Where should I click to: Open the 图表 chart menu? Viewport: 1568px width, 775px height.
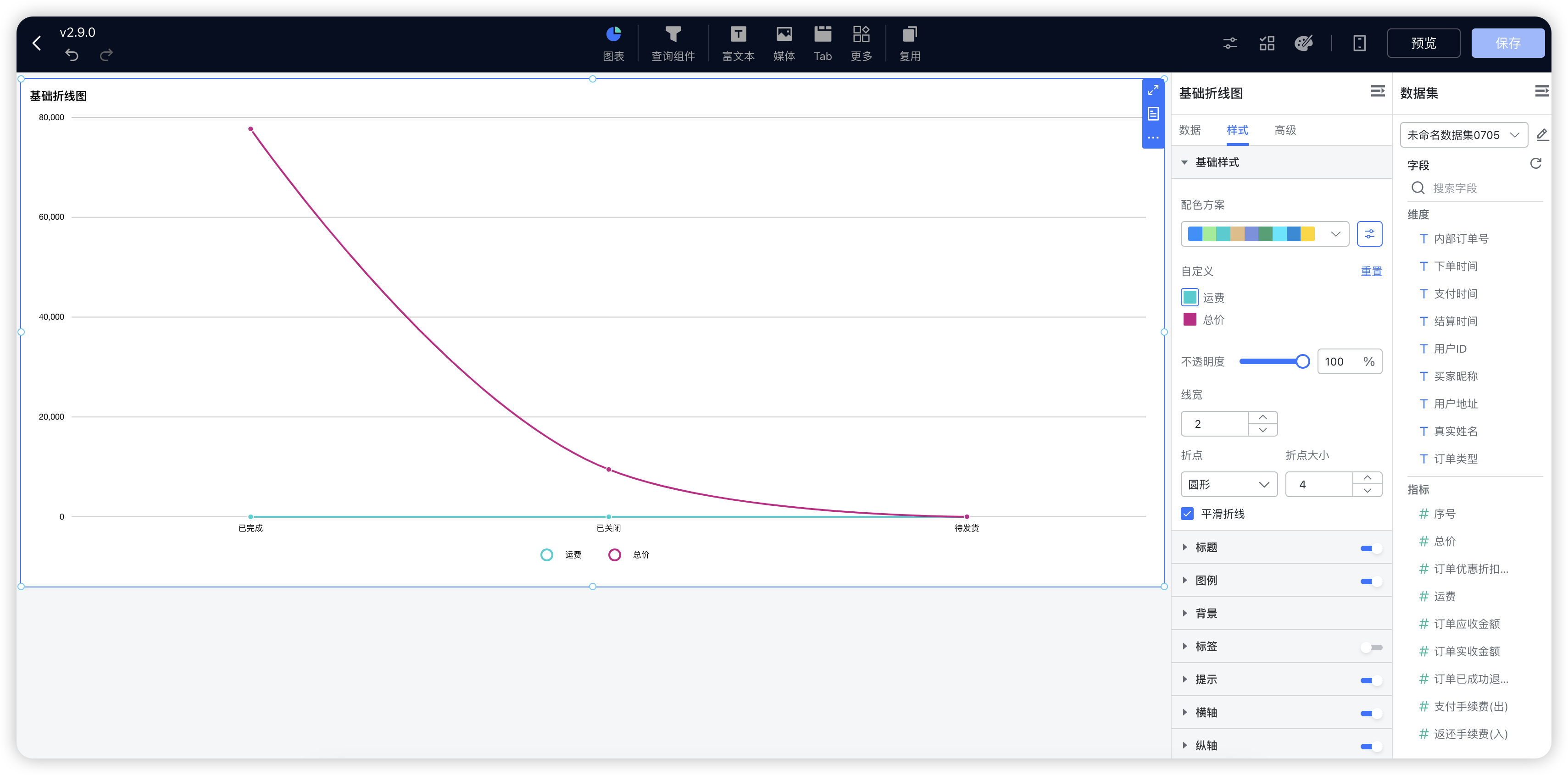click(613, 44)
